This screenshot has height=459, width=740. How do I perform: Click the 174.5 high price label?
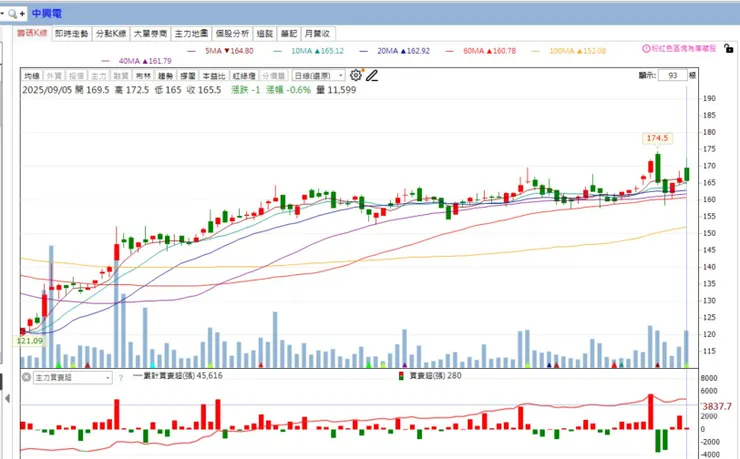pyautogui.click(x=657, y=138)
